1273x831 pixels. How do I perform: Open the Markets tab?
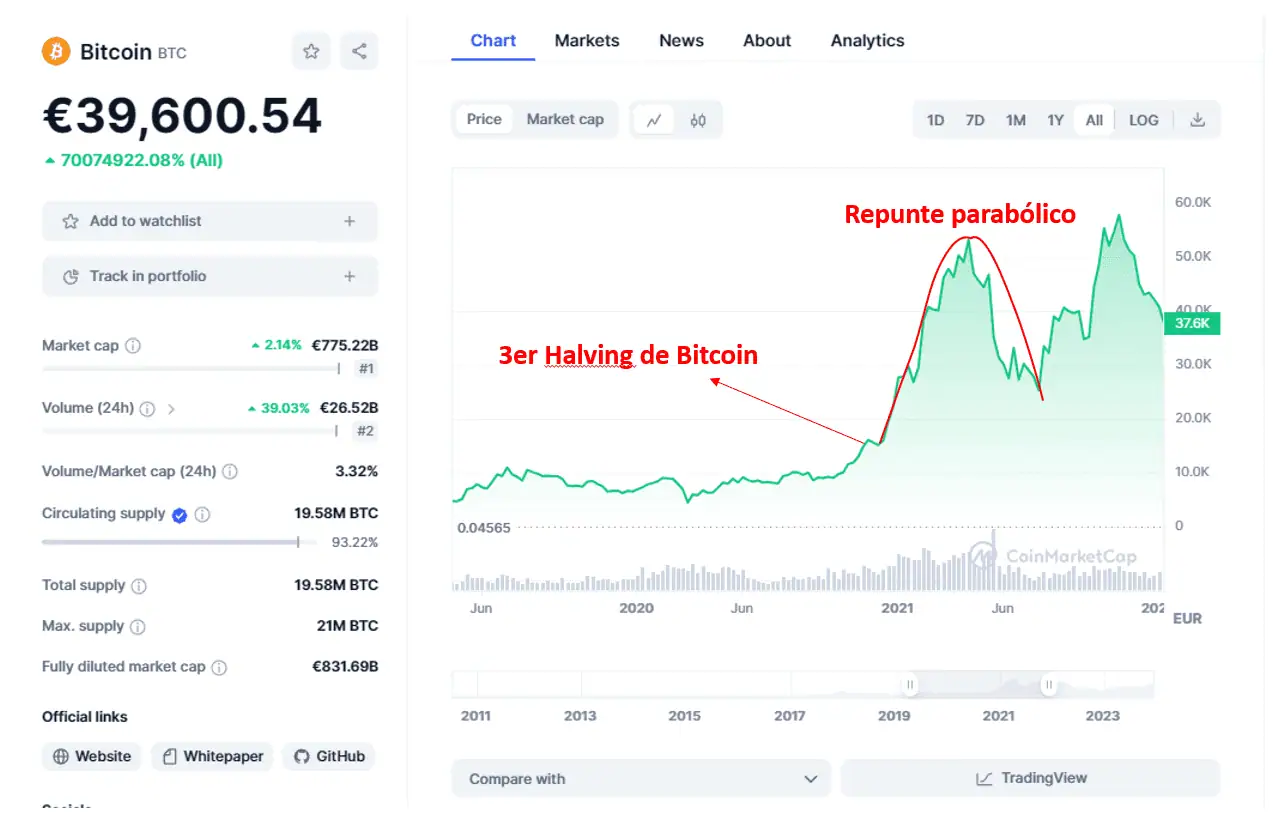[587, 41]
